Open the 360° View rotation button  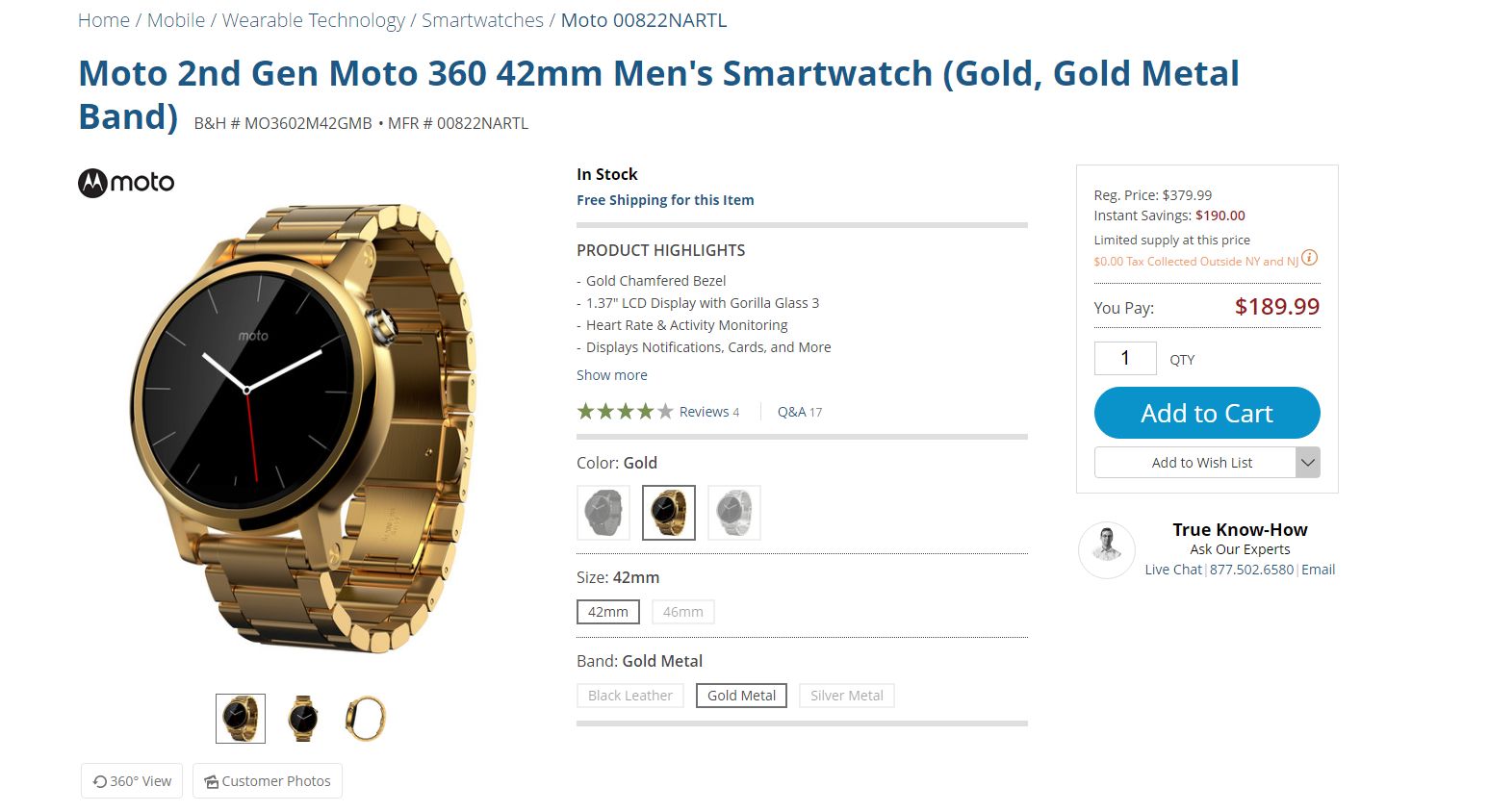click(x=133, y=781)
